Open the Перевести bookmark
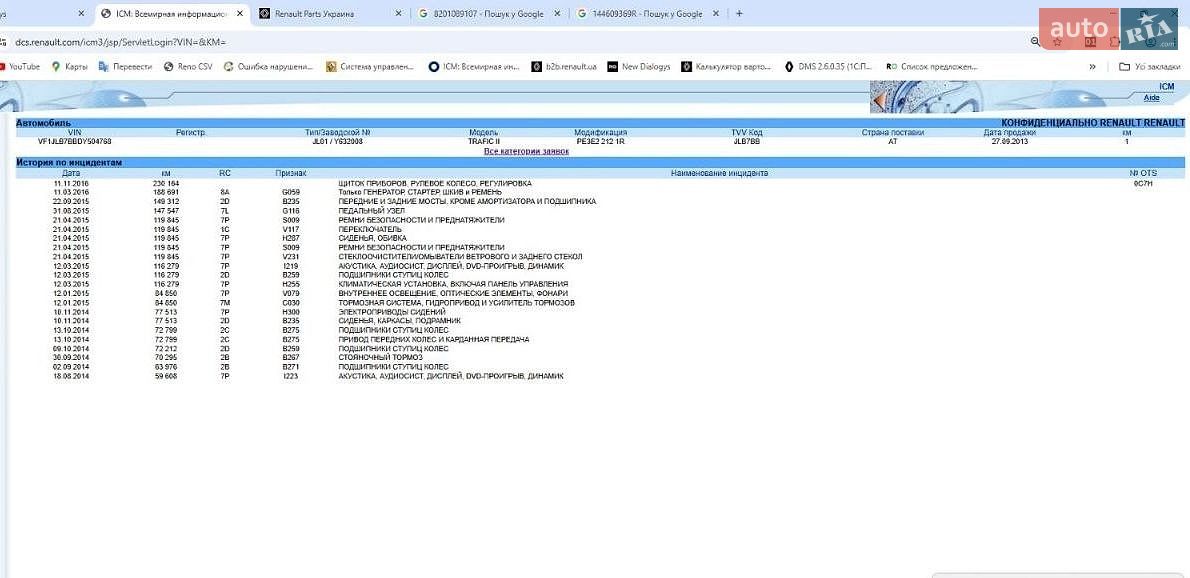The image size is (1190, 578). [125, 67]
